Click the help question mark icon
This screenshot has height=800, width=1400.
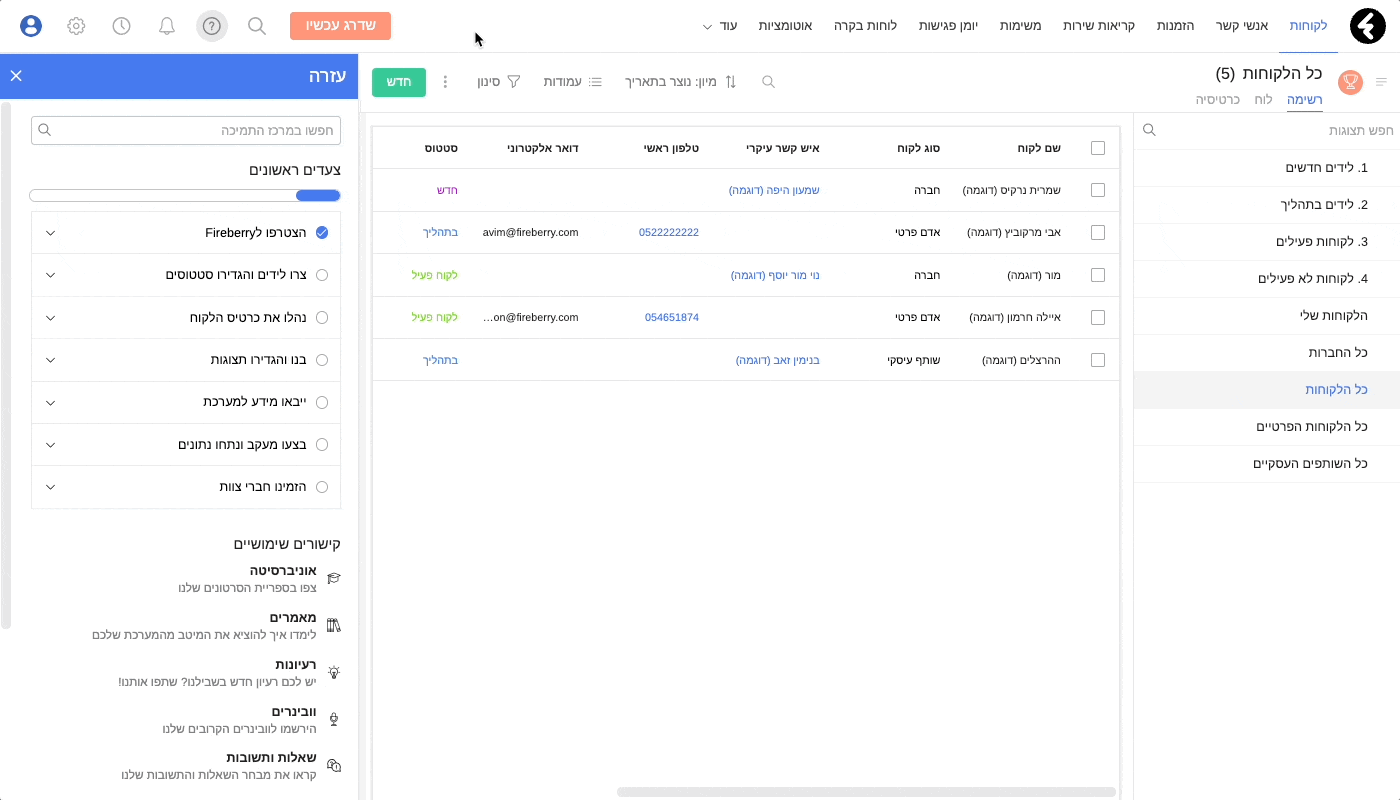212,26
